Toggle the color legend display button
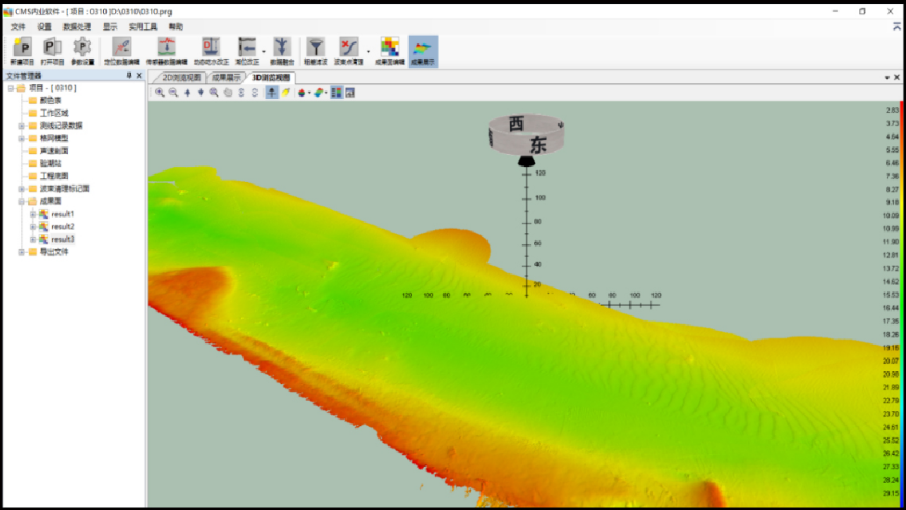The height and width of the screenshot is (510, 906). click(336, 92)
